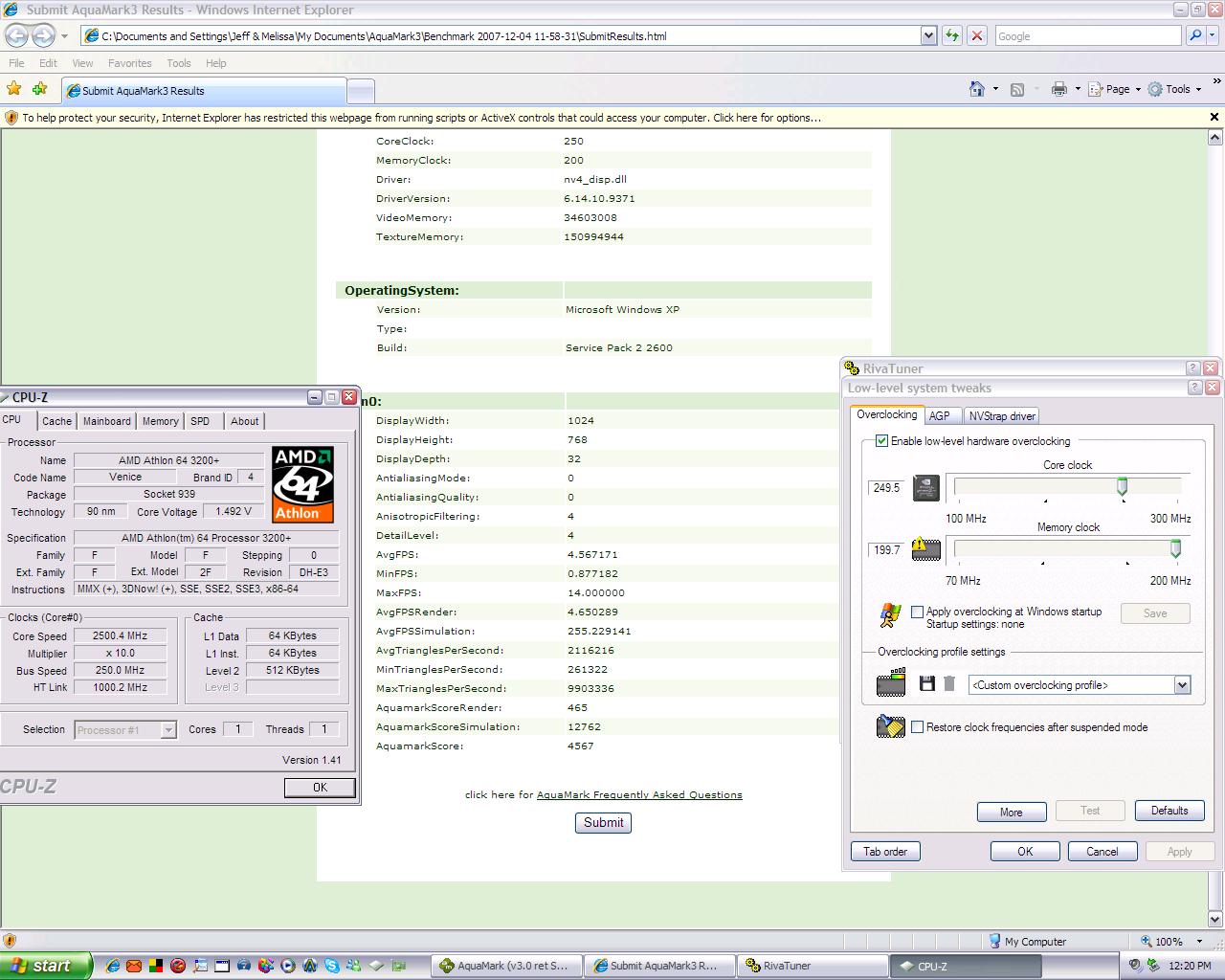Click the broom-and-chip restore clock icon
The height and width of the screenshot is (980, 1225).
pos(891,726)
